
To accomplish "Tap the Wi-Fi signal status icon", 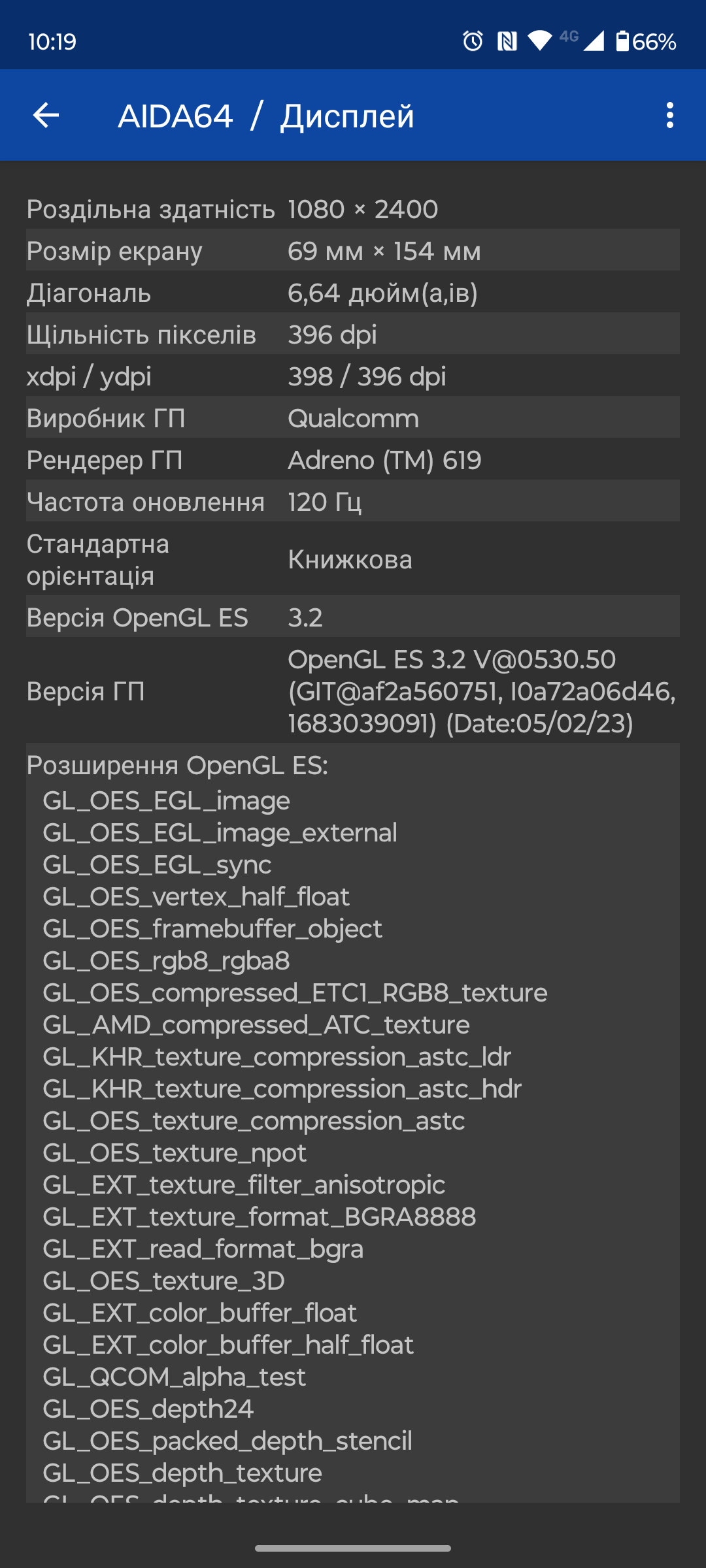I will pyautogui.click(x=540, y=41).
